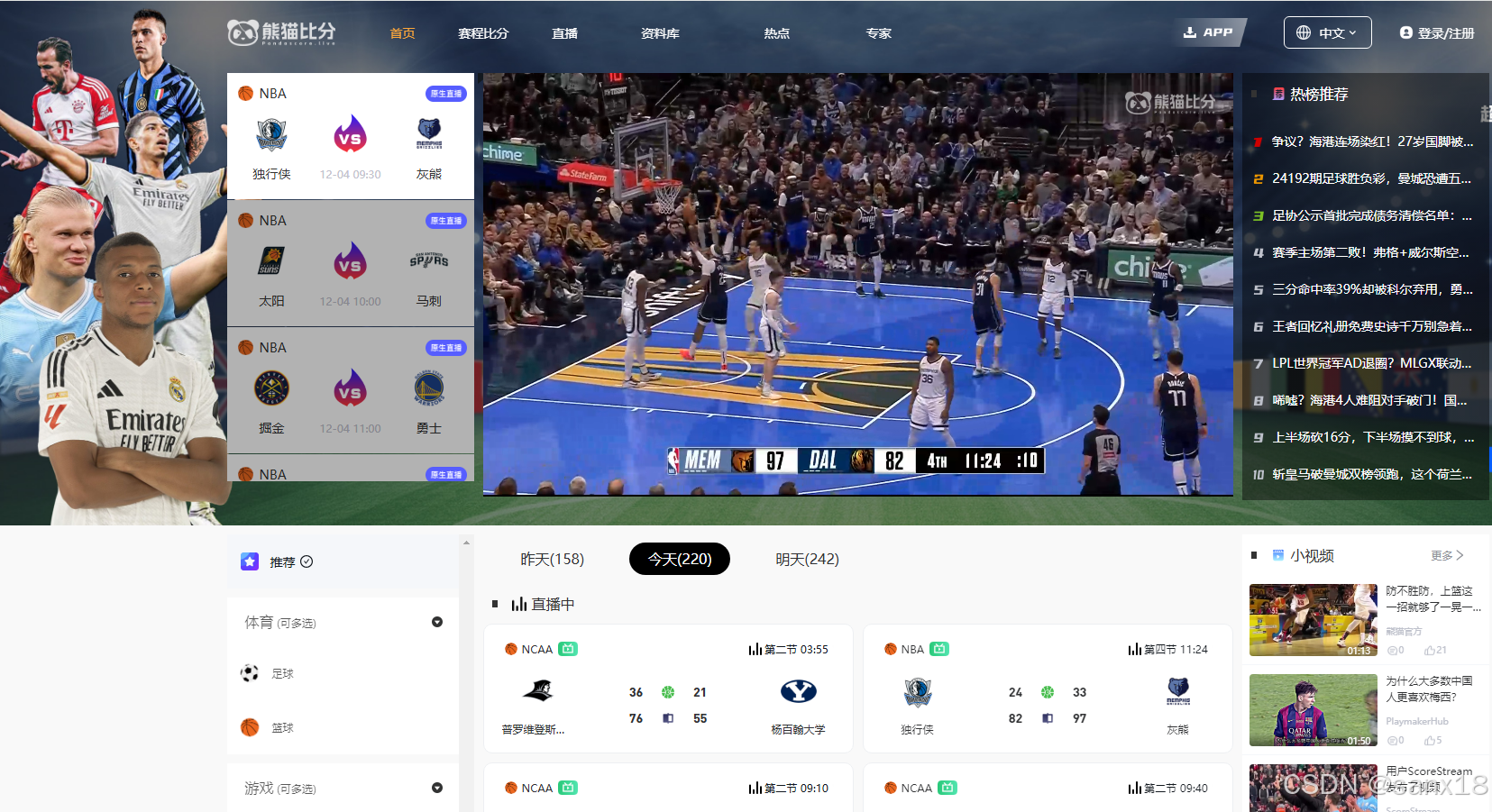Play the 为什么大多数中国人更喜欢梅西 video
Image resolution: width=1492 pixels, height=812 pixels.
[1314, 710]
